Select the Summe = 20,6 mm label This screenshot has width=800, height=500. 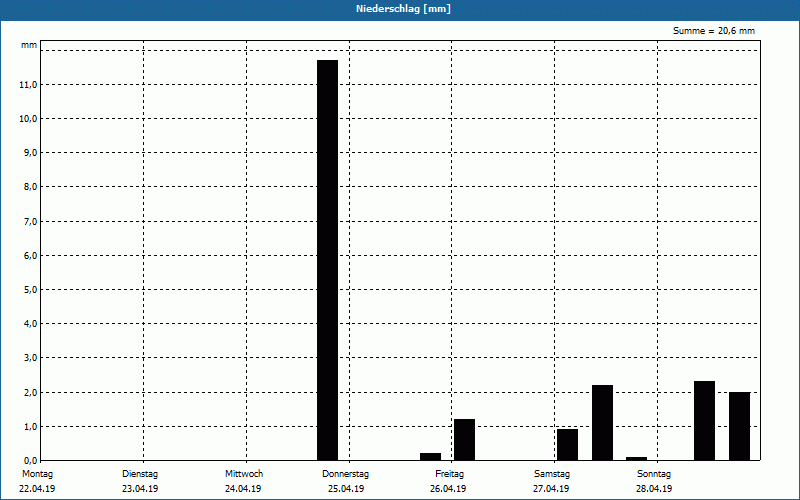(x=714, y=31)
